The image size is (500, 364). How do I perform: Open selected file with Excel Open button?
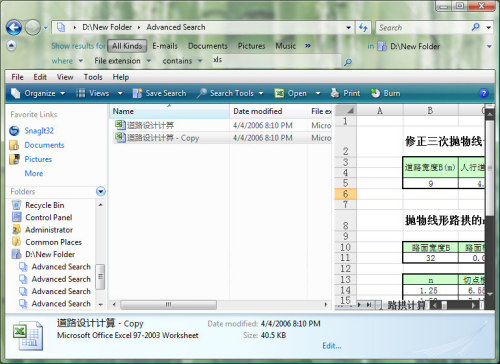pos(291,93)
